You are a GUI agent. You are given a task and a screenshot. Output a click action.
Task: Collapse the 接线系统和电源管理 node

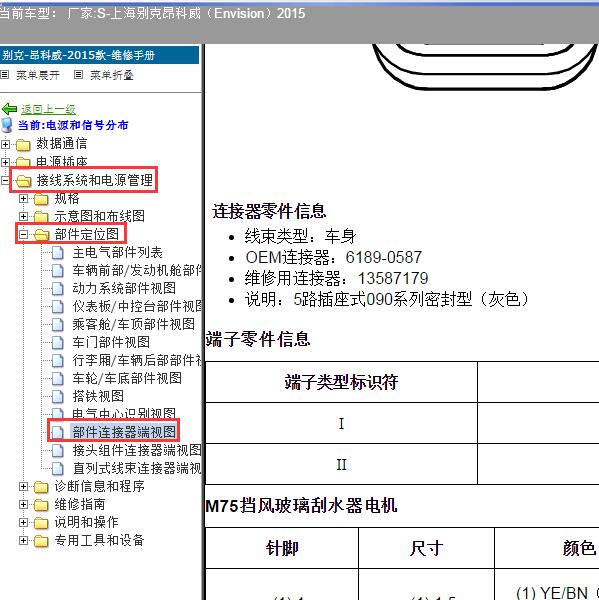click(x=5, y=180)
